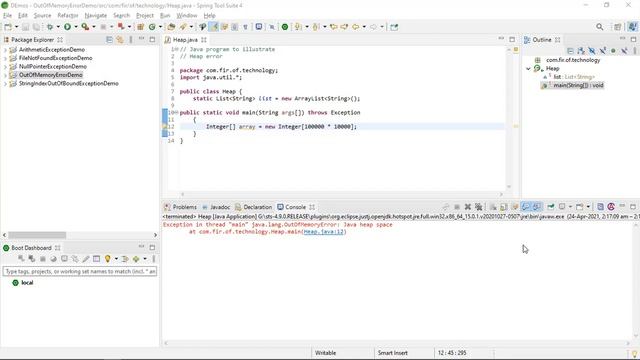Expand the NullPointerExceptionDemo project
The height and width of the screenshot is (360, 640).
(5, 67)
